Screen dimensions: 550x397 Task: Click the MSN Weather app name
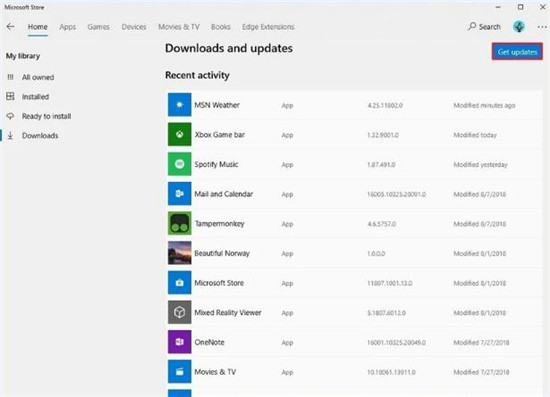coord(217,105)
